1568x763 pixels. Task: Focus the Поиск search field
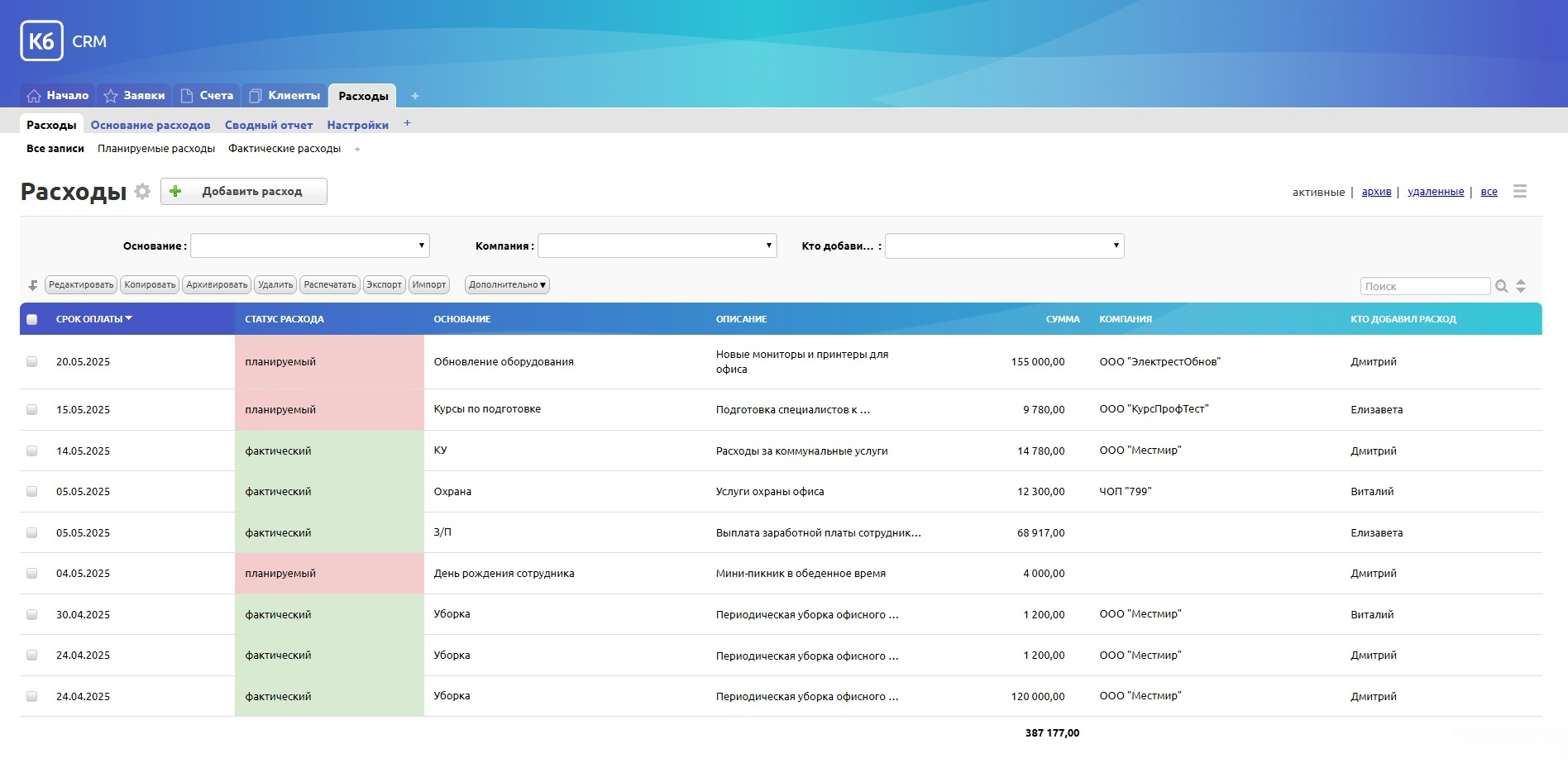coord(1424,286)
